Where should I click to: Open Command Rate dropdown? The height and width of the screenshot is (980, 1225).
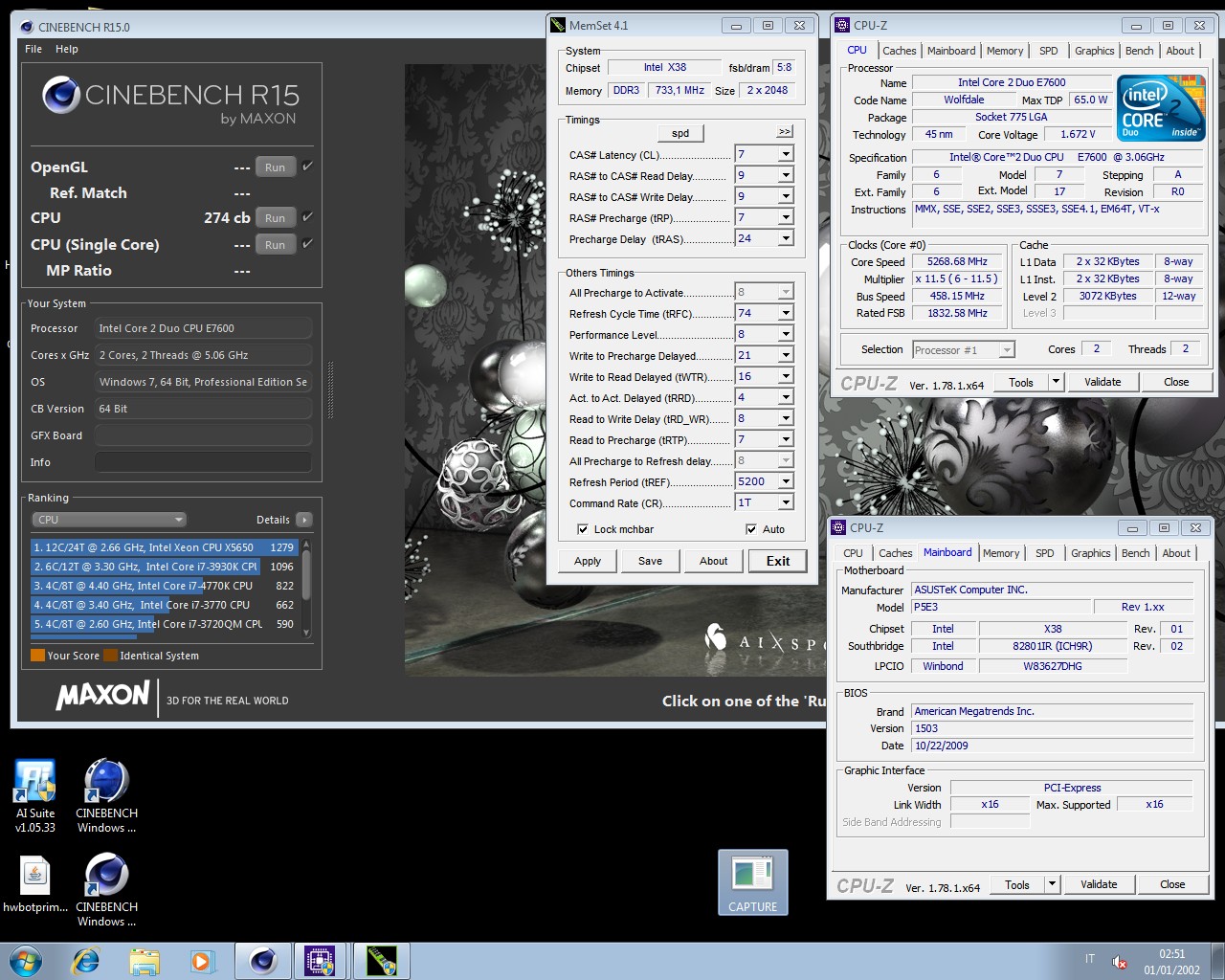point(786,502)
